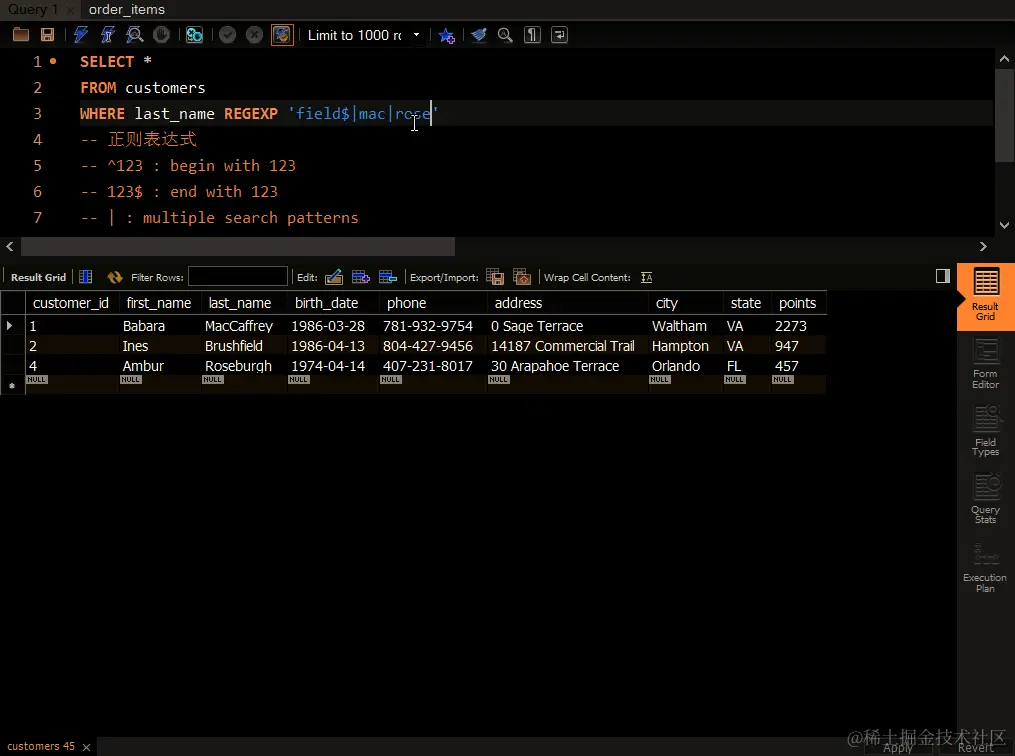Click the phone column header
This screenshot has height=756, width=1015.
(407, 303)
